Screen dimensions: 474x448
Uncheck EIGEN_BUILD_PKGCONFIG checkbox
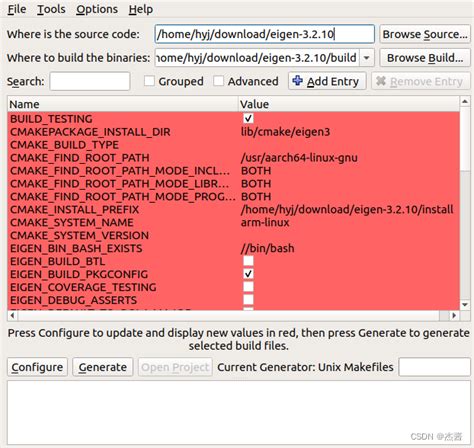tap(248, 274)
